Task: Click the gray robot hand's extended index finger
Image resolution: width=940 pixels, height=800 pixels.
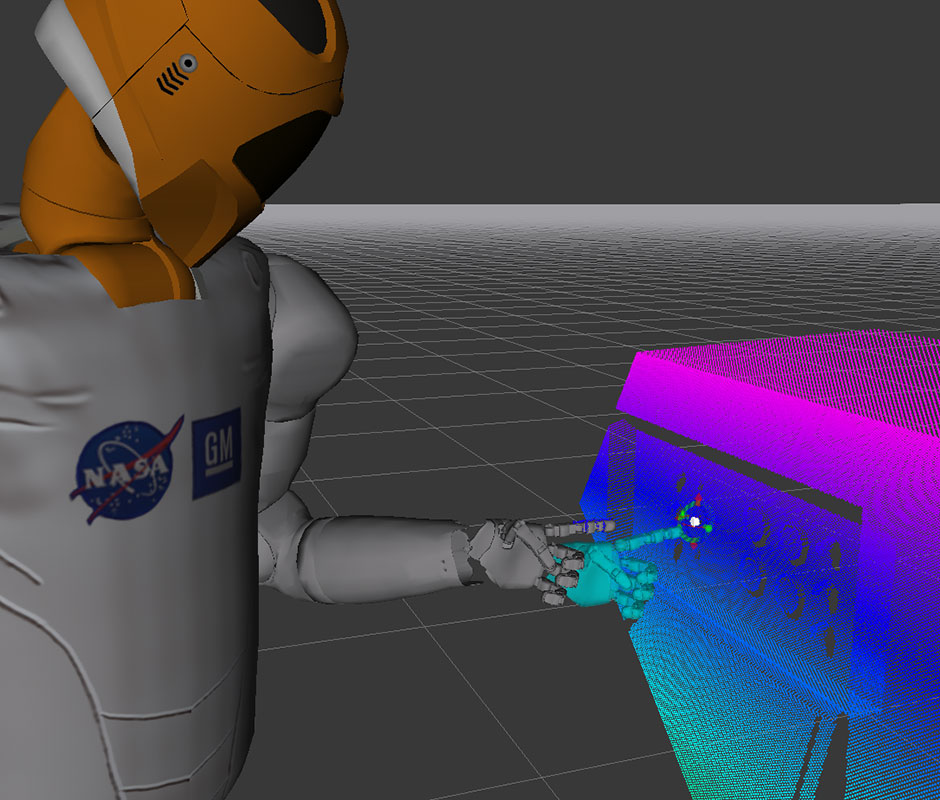Action: click(x=579, y=528)
